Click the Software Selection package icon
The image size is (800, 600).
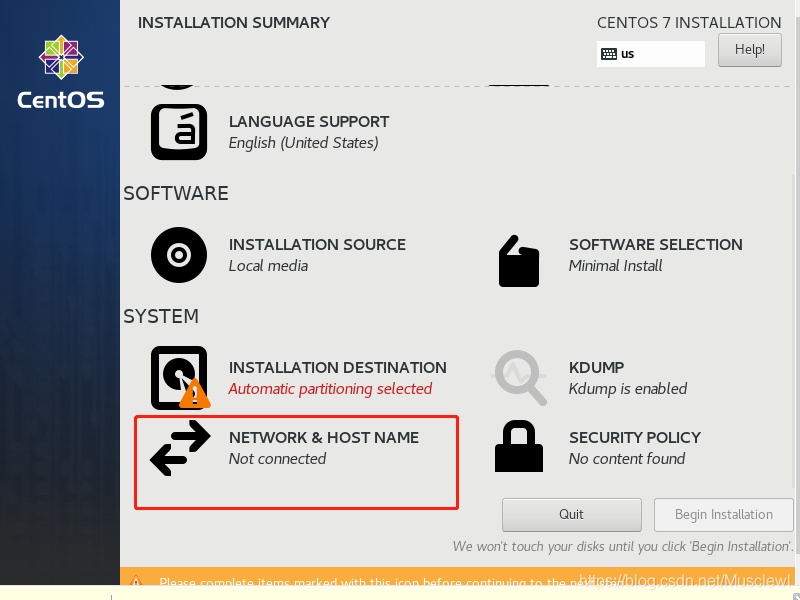pos(519,261)
